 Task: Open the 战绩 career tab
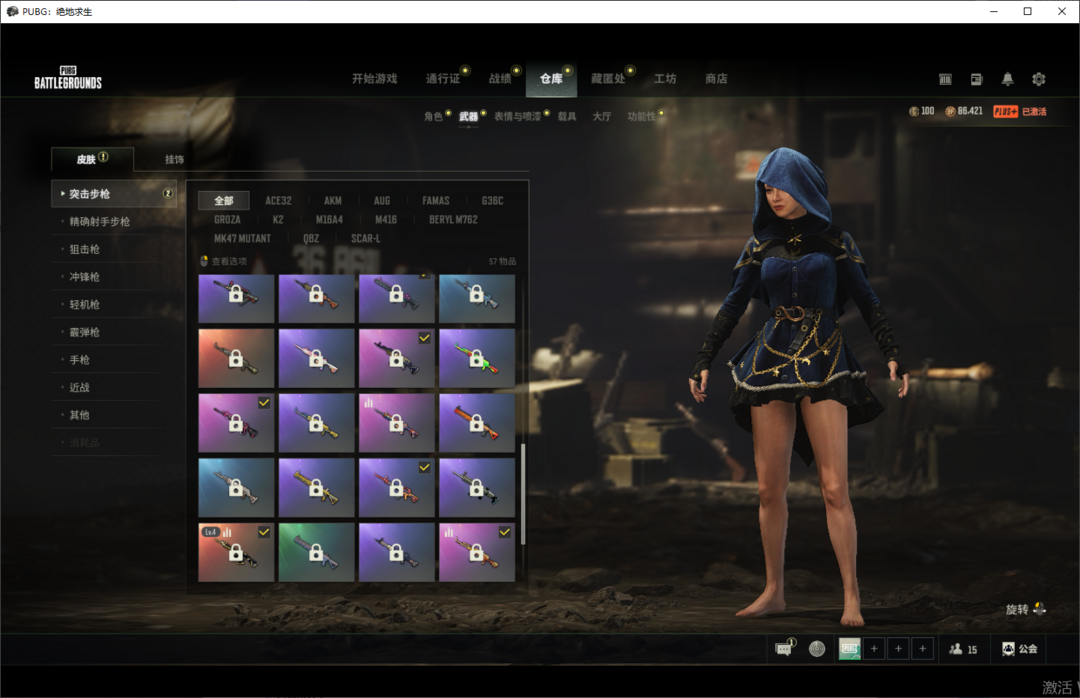click(500, 79)
